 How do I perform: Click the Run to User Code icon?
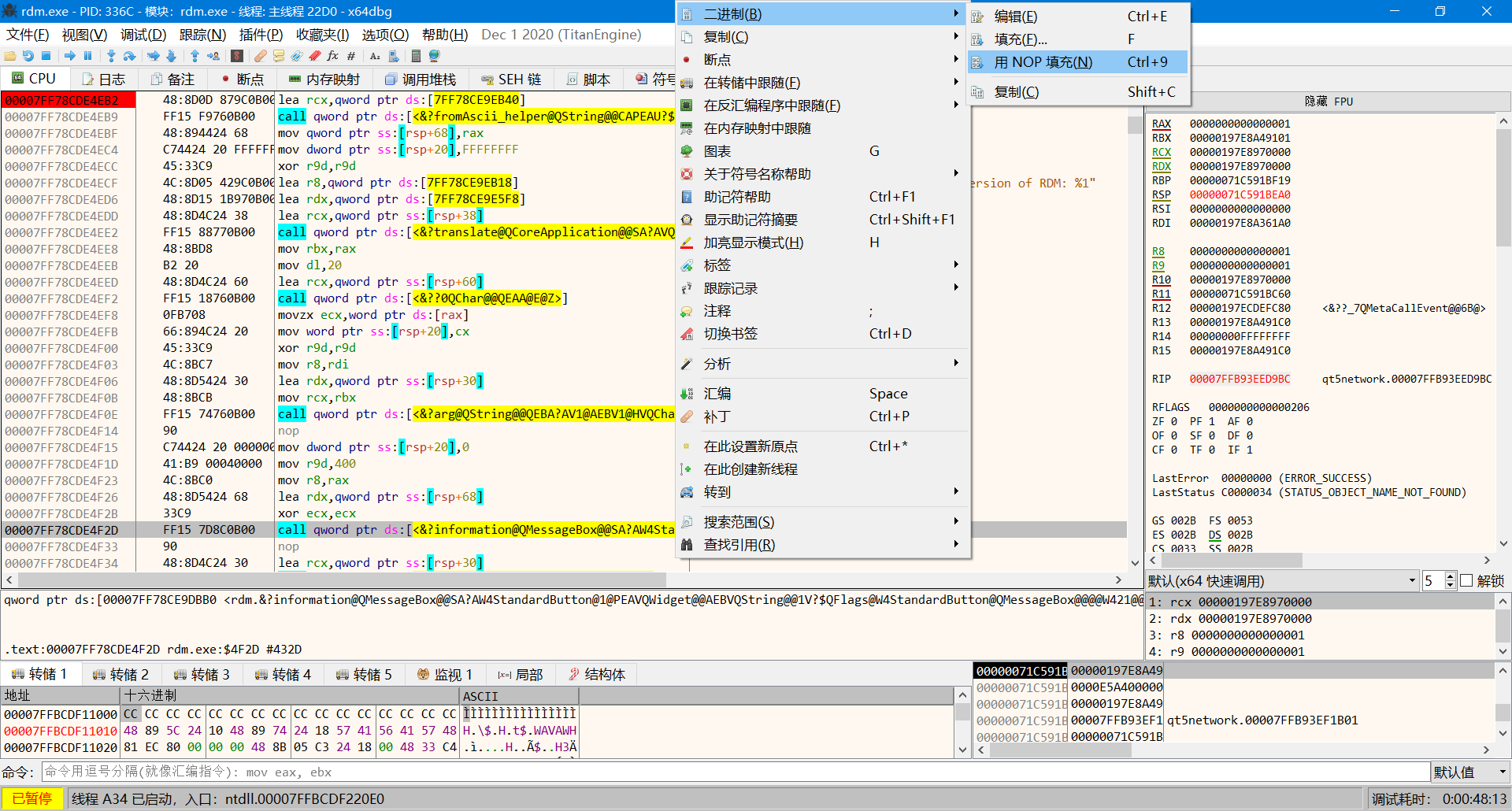[x=213, y=56]
